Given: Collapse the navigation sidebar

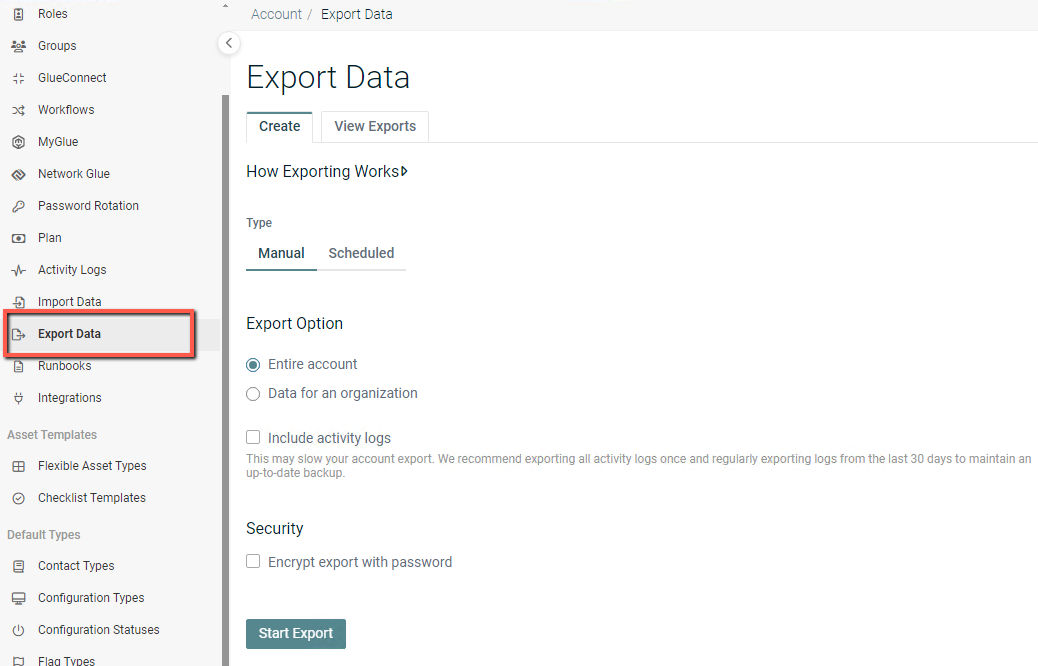Looking at the screenshot, I should click(x=229, y=43).
